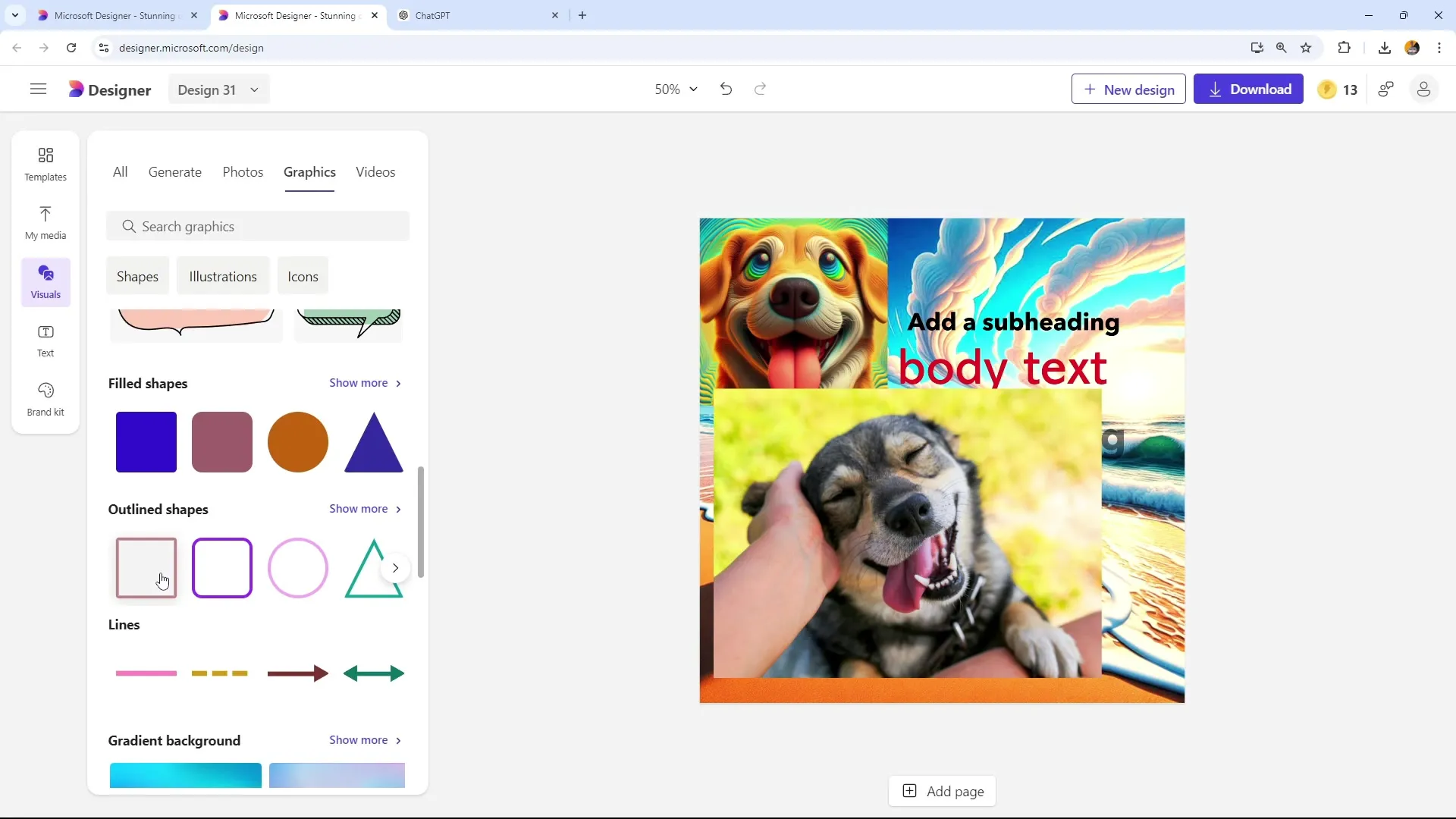Add the dark red arrow line
The height and width of the screenshot is (819, 1456).
click(x=298, y=673)
